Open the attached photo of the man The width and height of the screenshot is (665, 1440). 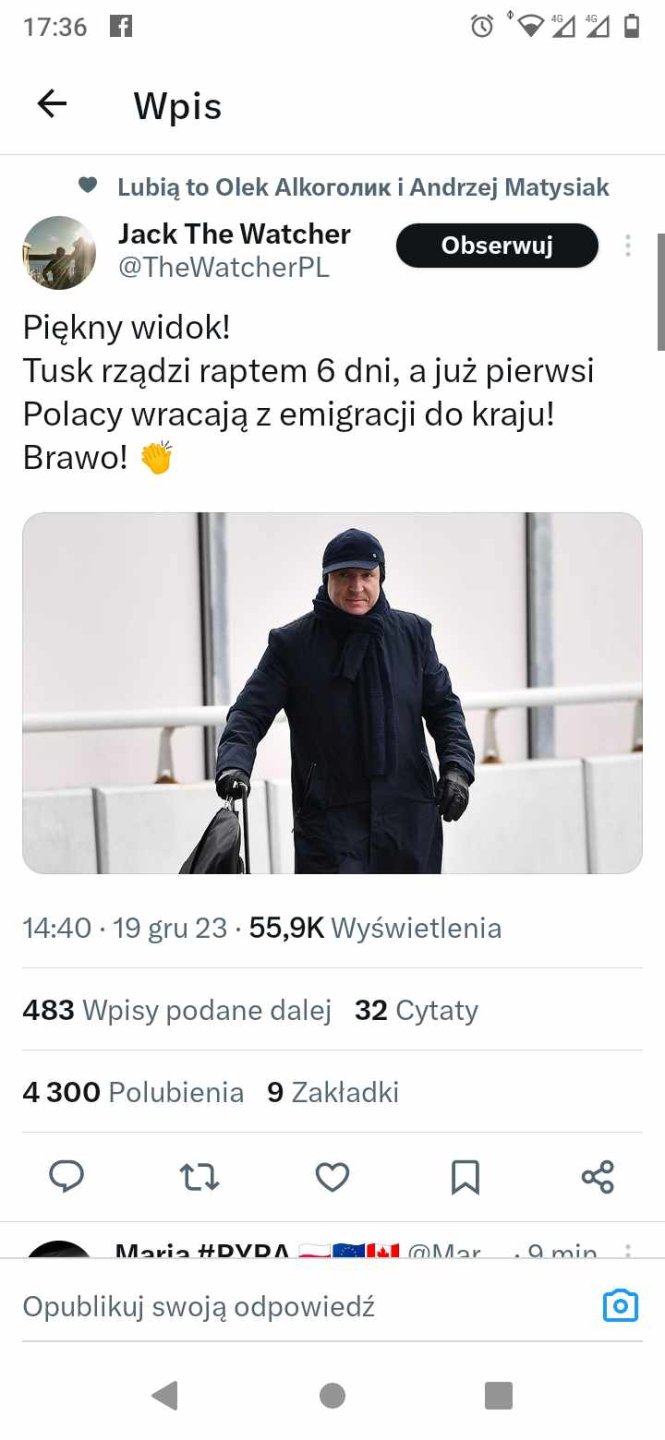click(332, 693)
